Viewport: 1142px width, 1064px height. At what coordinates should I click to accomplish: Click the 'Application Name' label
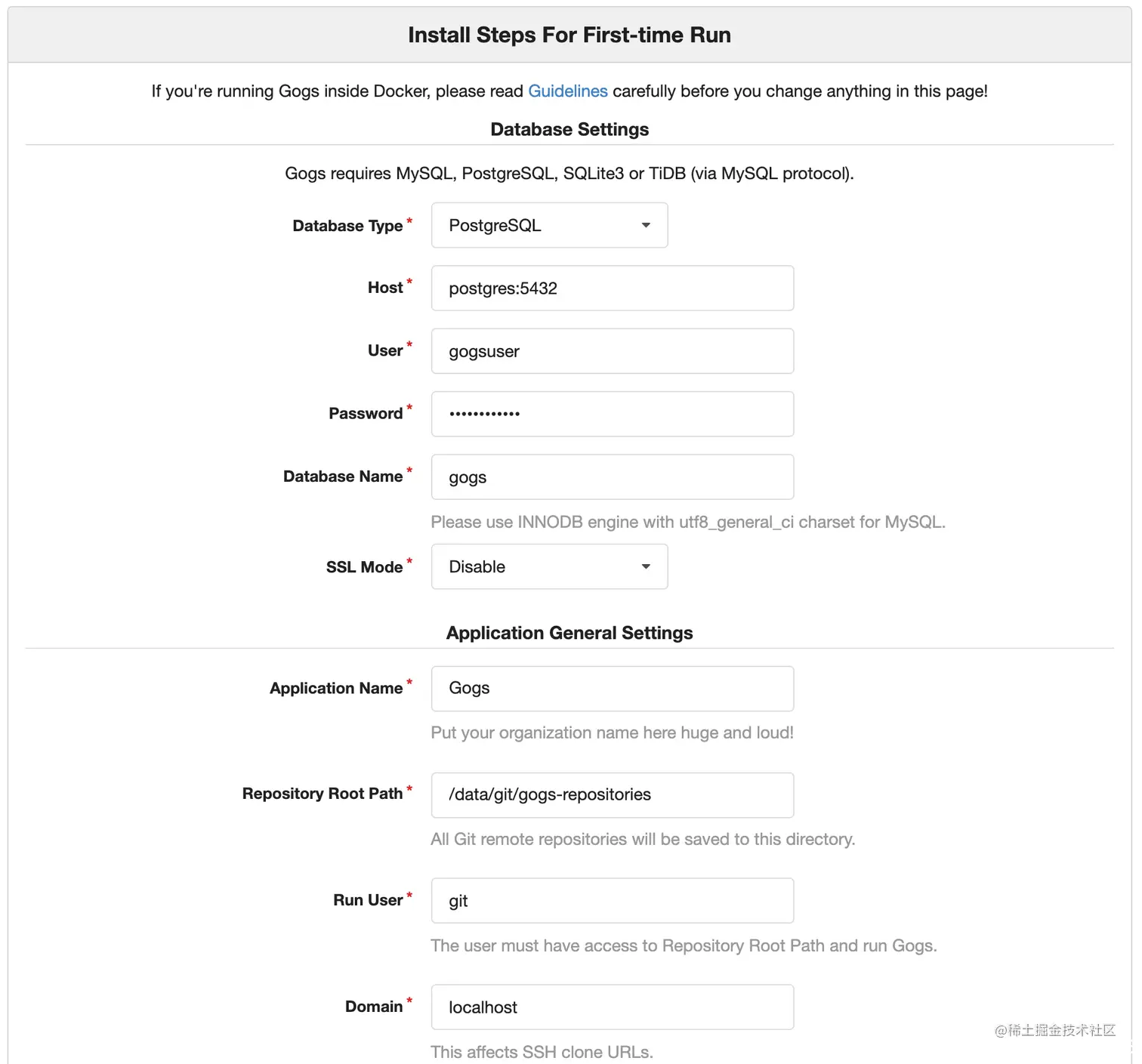click(x=336, y=689)
